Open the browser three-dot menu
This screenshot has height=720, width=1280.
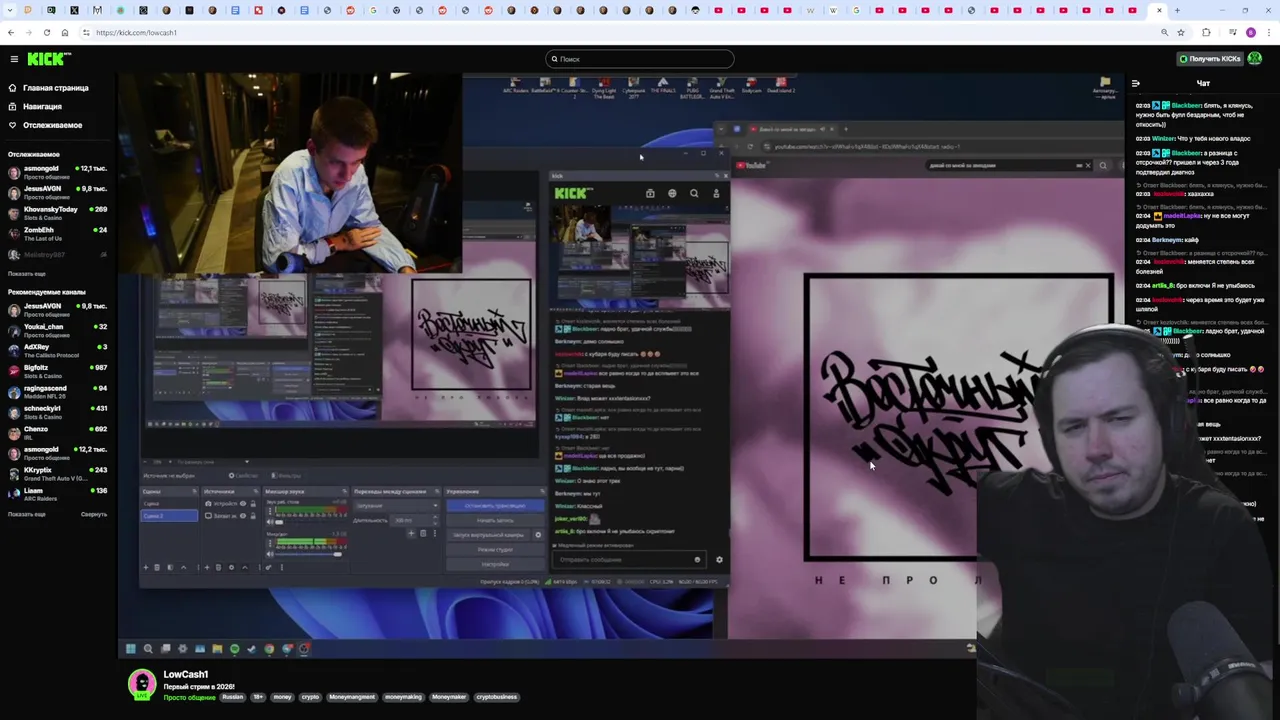coord(1270,32)
